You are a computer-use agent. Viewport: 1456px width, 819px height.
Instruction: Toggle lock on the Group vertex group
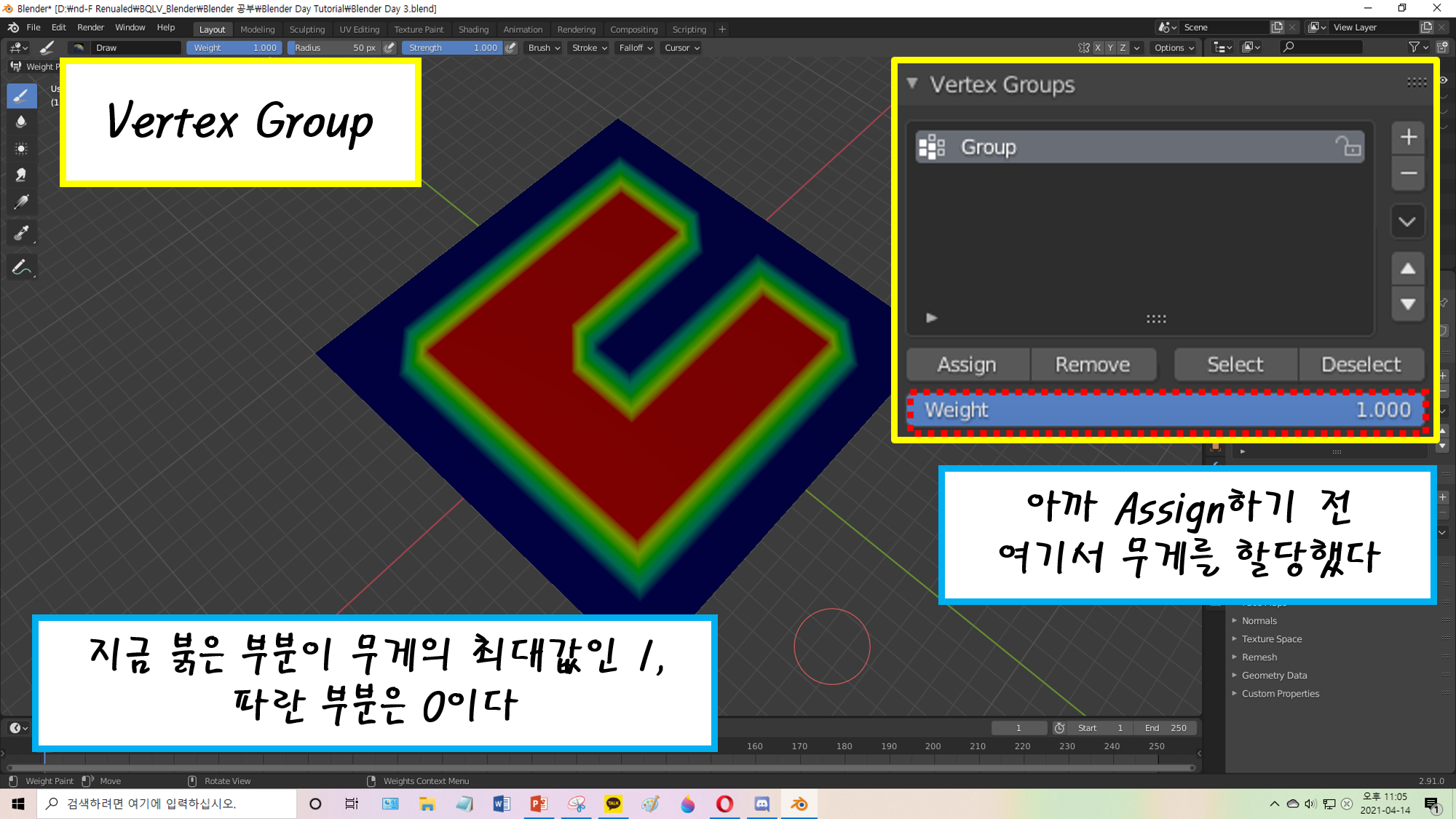pos(1348,146)
